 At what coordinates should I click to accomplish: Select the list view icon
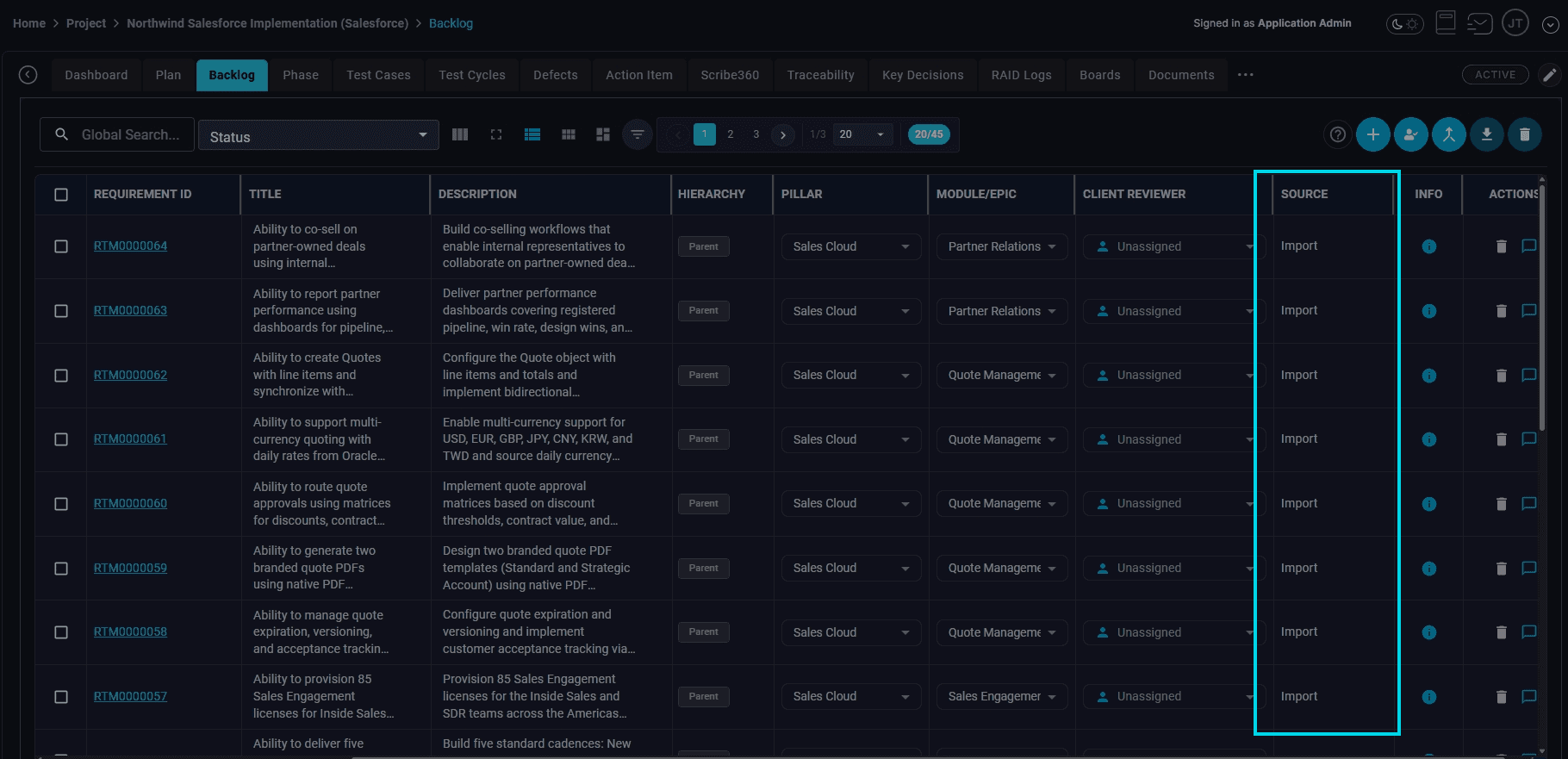pos(532,134)
